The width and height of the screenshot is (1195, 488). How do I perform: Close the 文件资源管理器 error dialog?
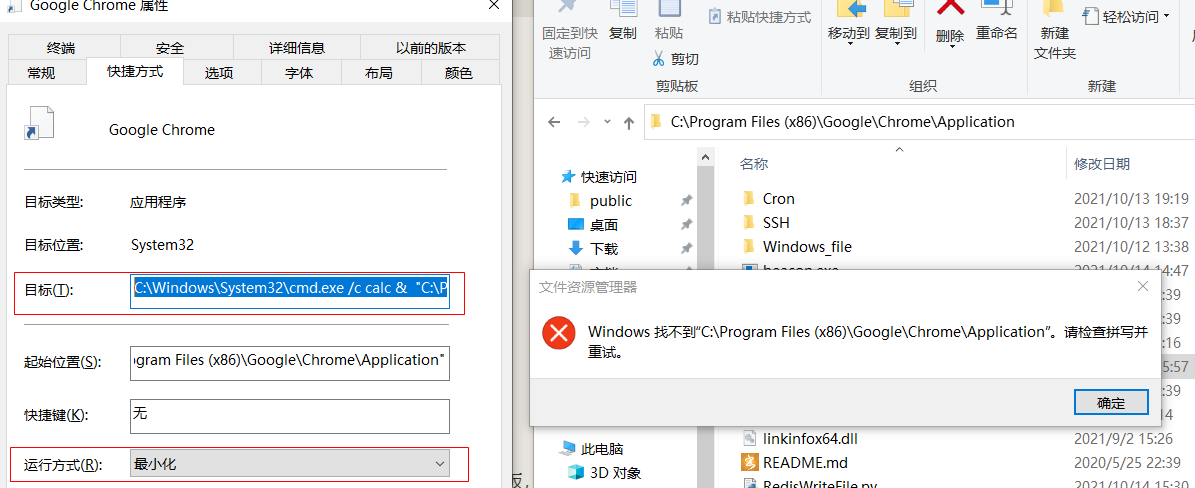click(x=1142, y=287)
